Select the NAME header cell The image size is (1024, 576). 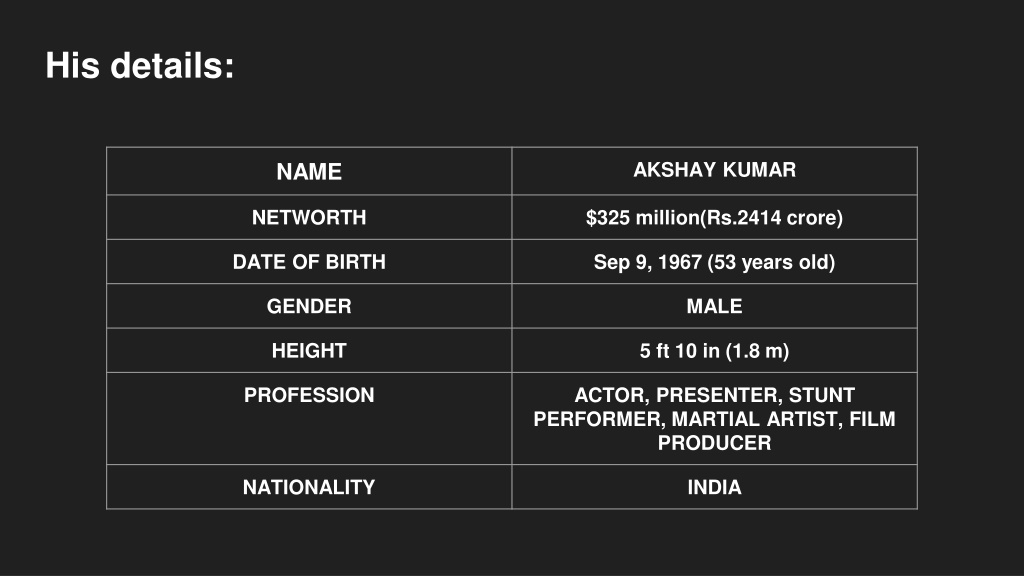coord(309,171)
